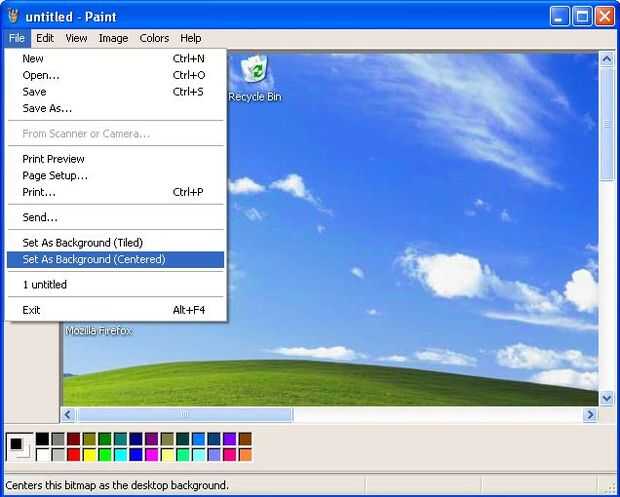Choose Save from the File menu
This screenshot has height=497, width=620.
click(x=115, y=92)
